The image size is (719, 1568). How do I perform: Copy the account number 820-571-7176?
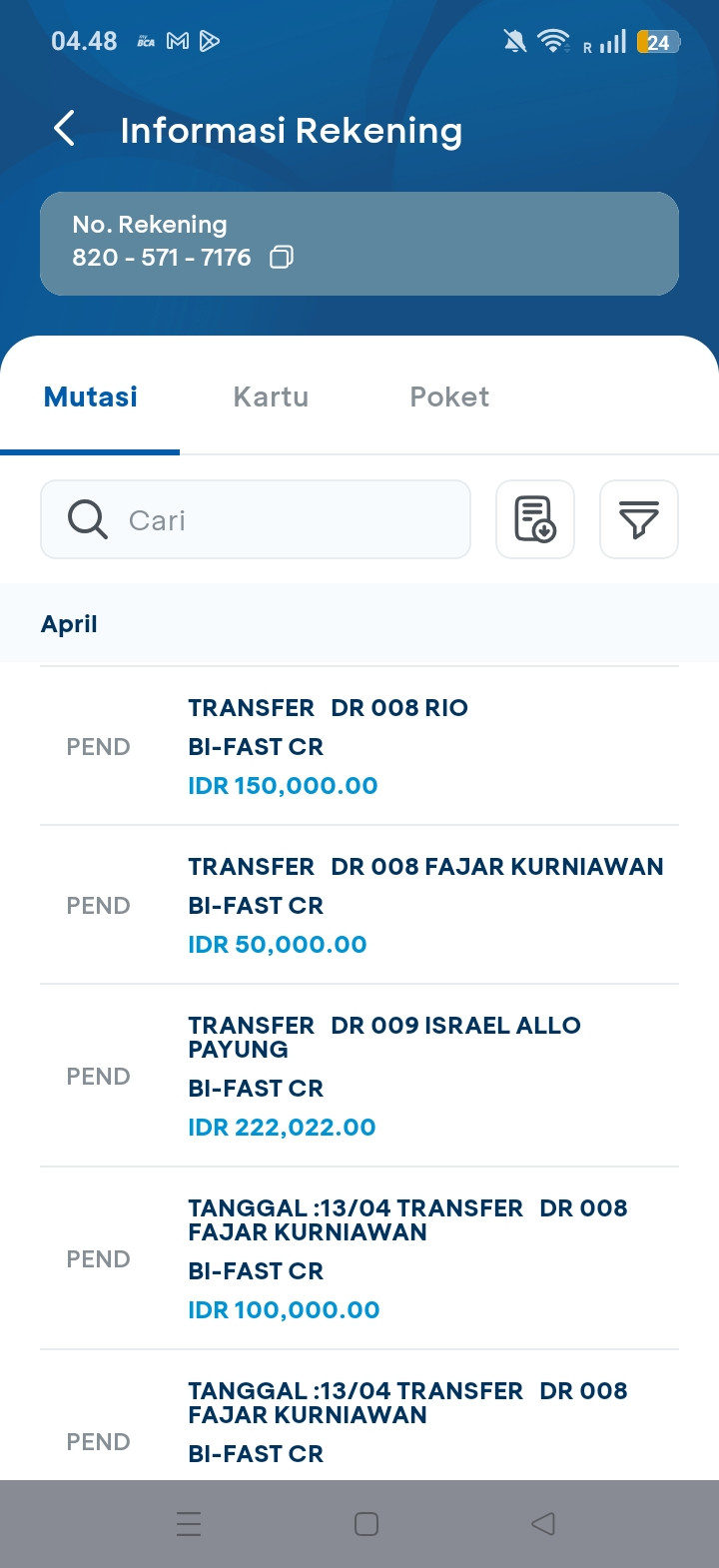click(x=282, y=258)
